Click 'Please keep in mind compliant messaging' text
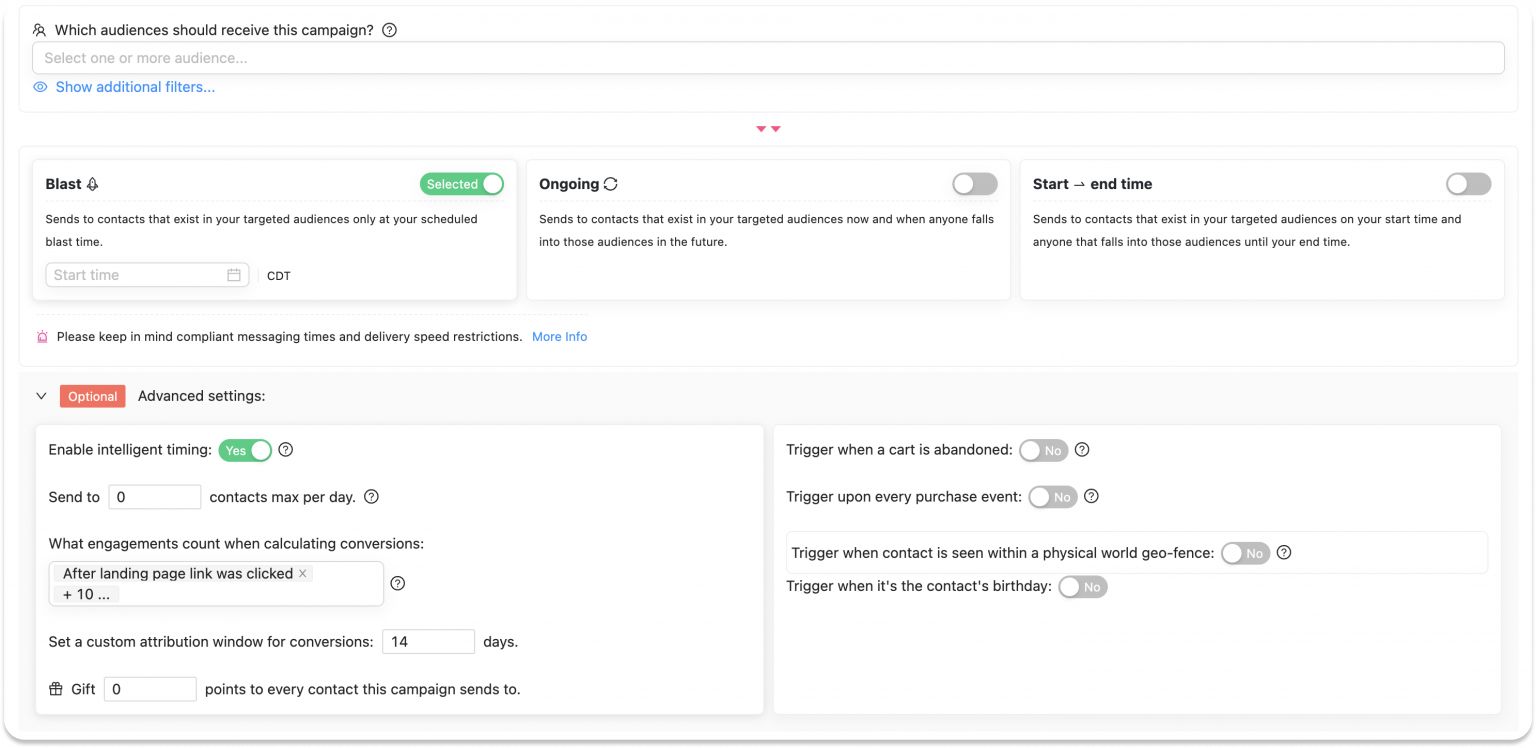 tap(289, 337)
